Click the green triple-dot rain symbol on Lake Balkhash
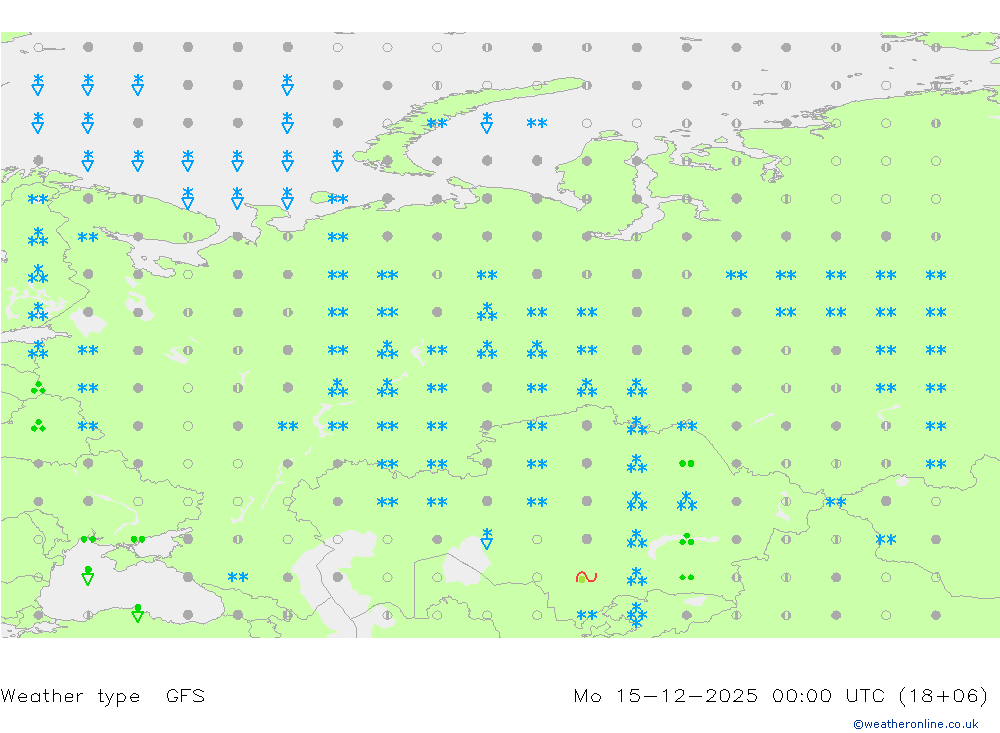This screenshot has height=733, width=1000. point(686,540)
